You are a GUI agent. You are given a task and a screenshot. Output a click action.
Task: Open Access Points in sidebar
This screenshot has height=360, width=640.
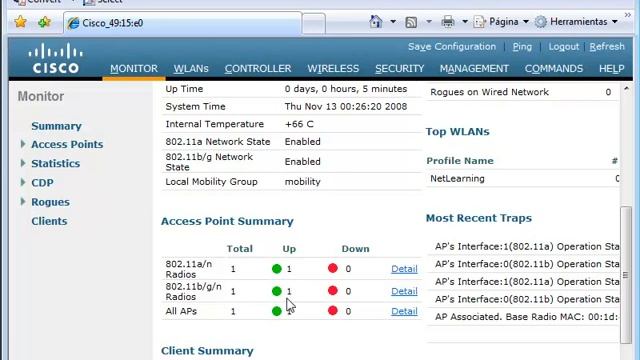click(x=67, y=144)
